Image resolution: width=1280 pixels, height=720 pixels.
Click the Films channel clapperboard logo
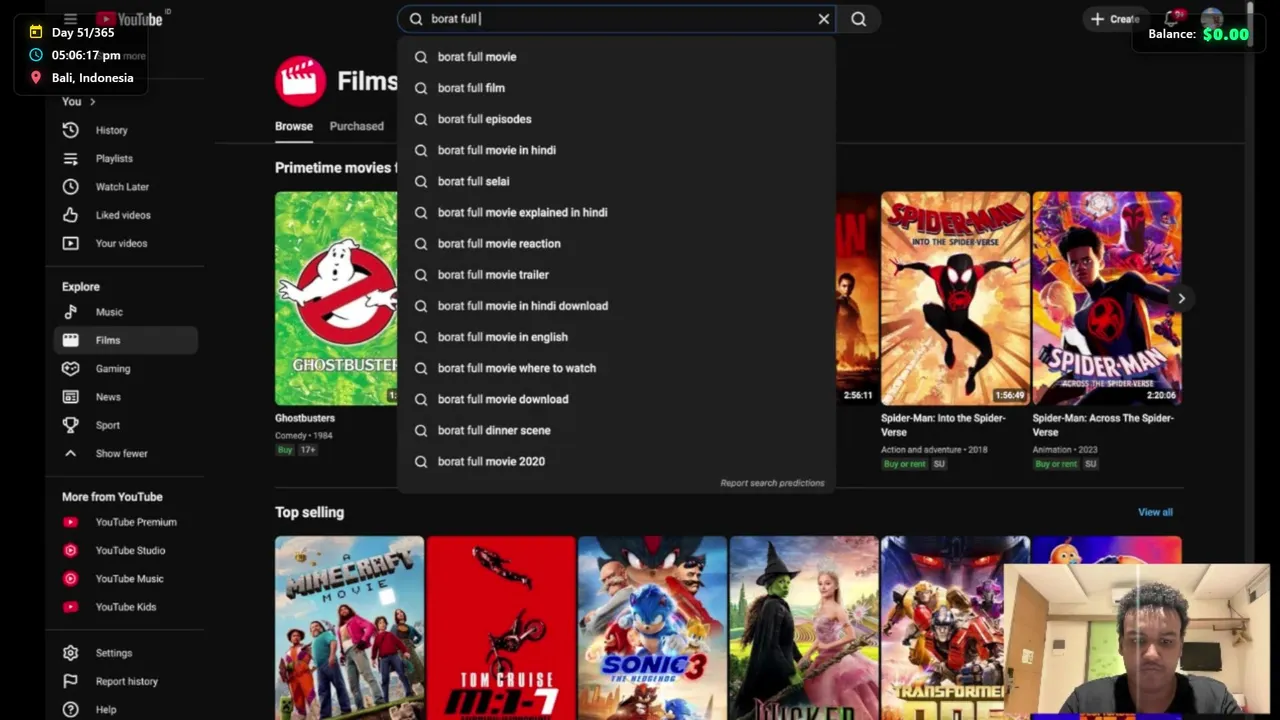click(300, 81)
